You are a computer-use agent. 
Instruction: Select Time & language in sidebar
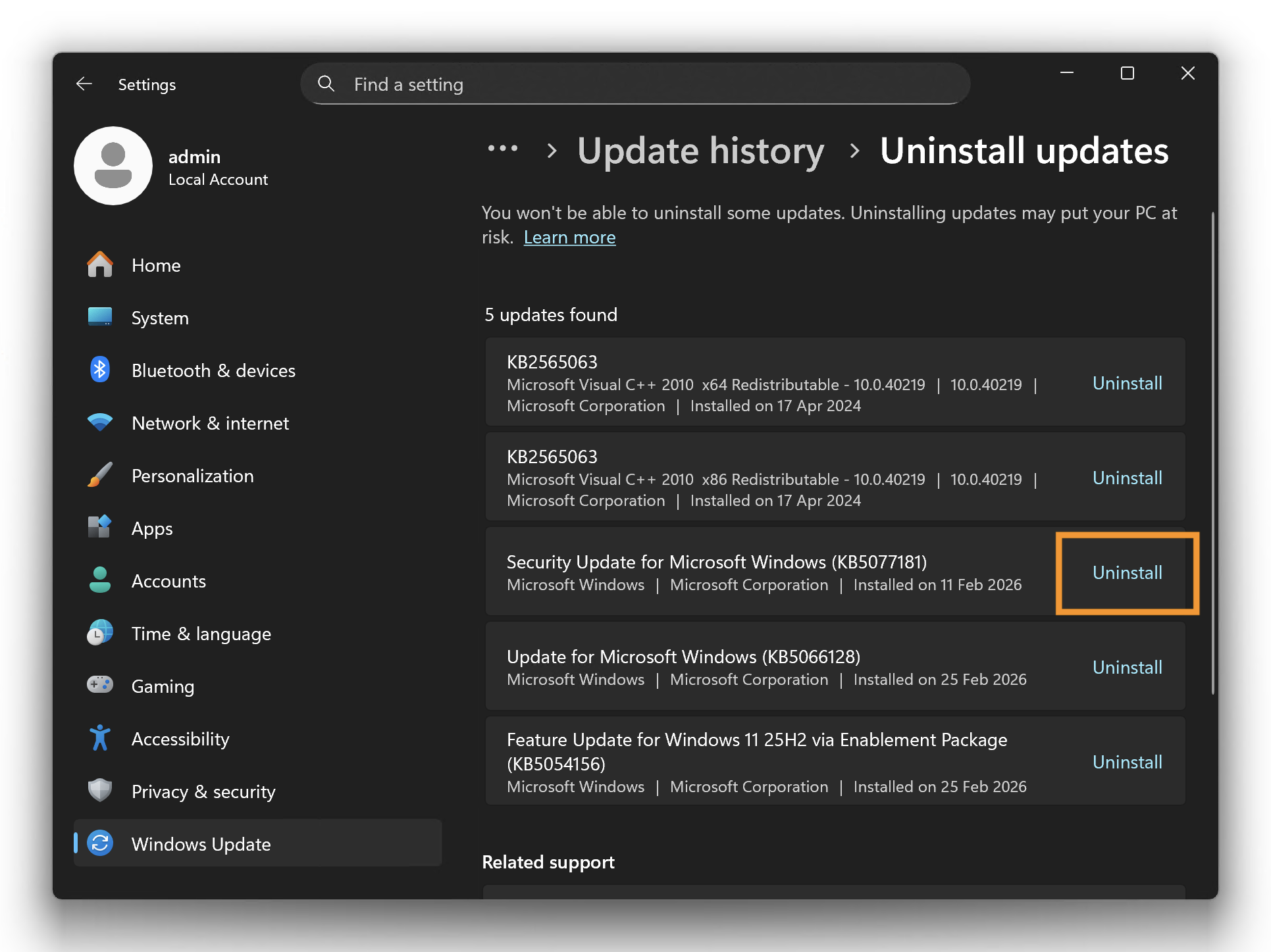[201, 634]
